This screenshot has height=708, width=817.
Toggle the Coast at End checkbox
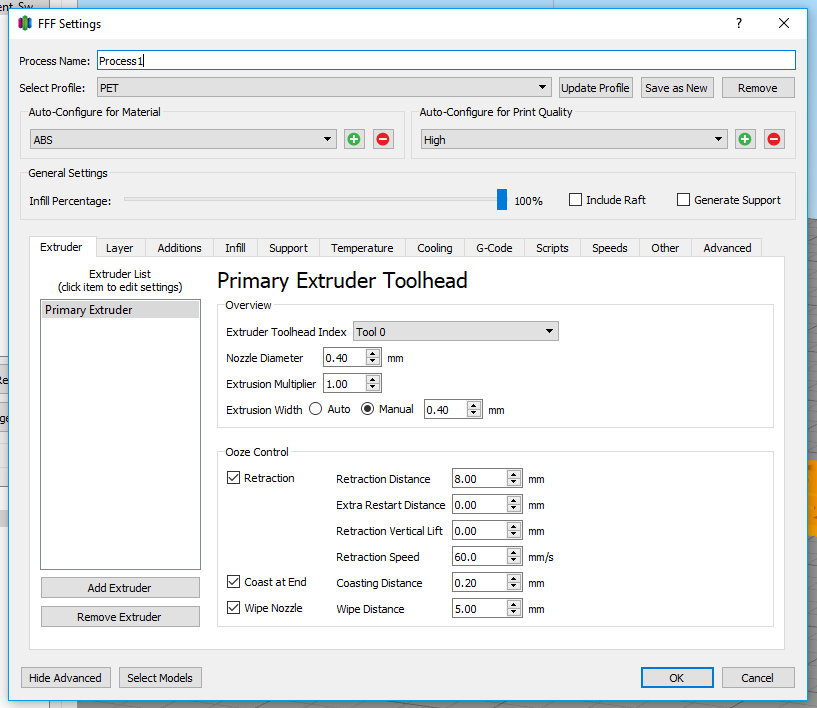click(x=233, y=581)
